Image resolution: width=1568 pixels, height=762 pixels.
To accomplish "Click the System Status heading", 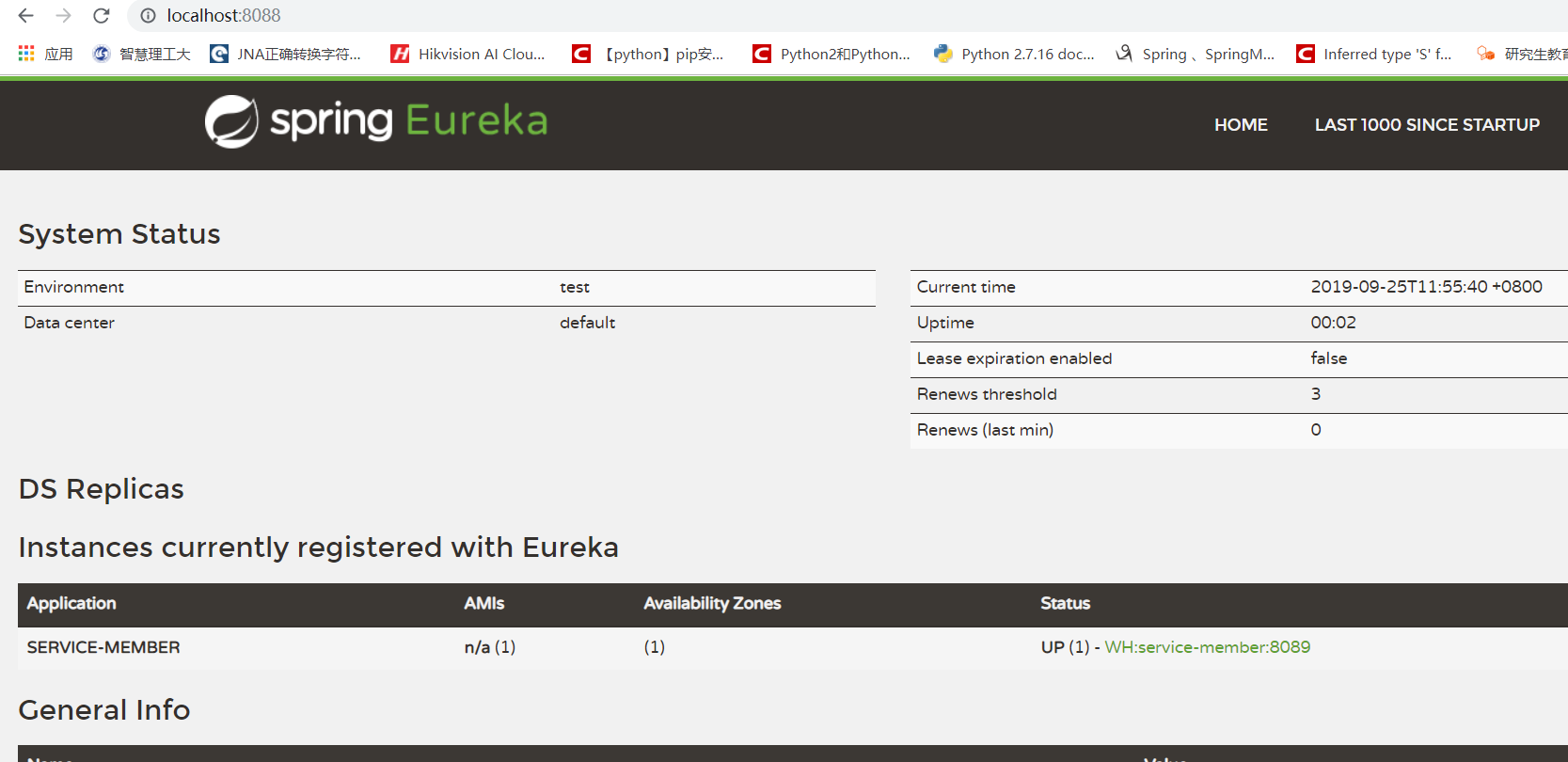I will pos(119,234).
